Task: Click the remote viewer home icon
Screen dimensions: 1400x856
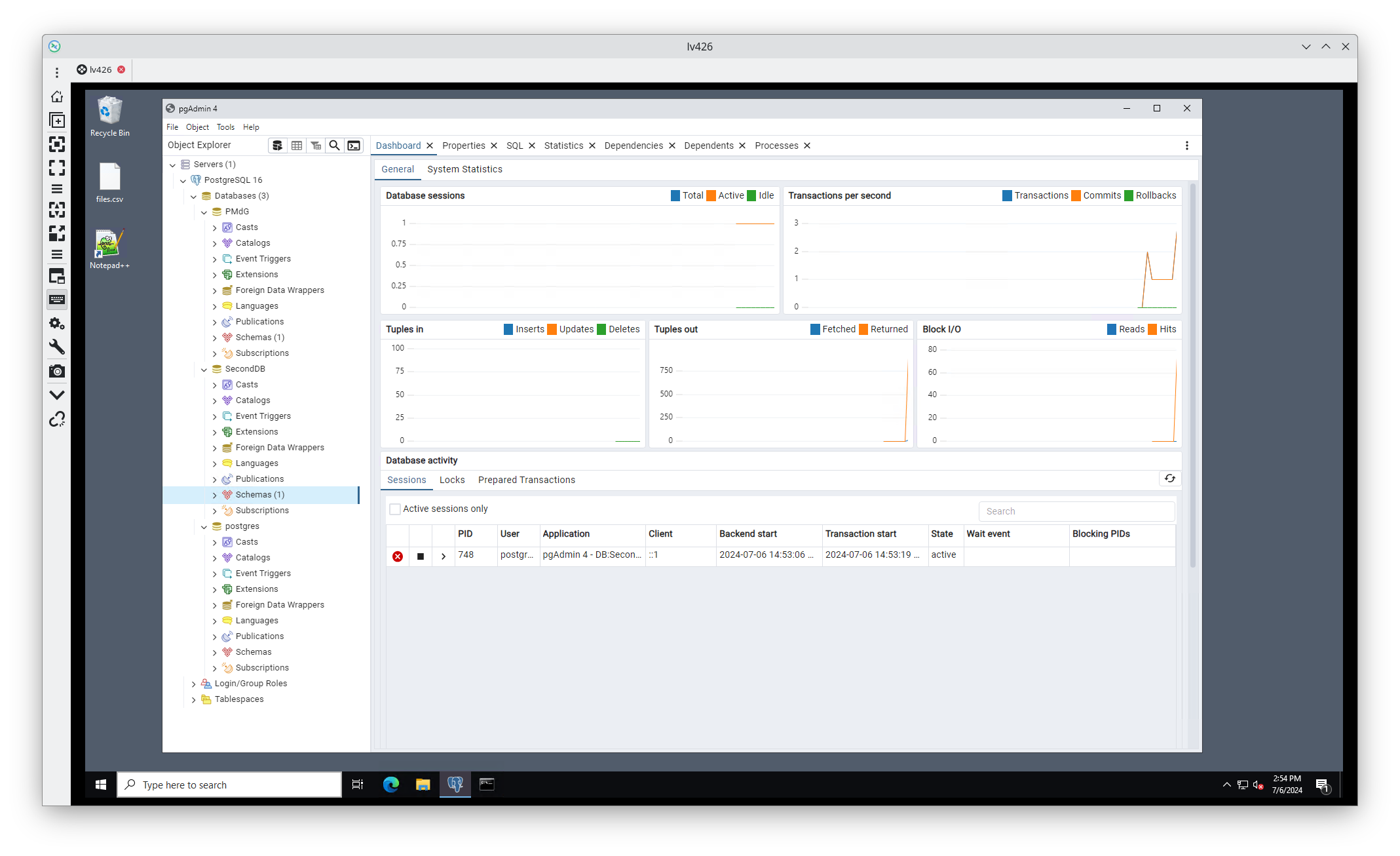Action: click(x=57, y=96)
